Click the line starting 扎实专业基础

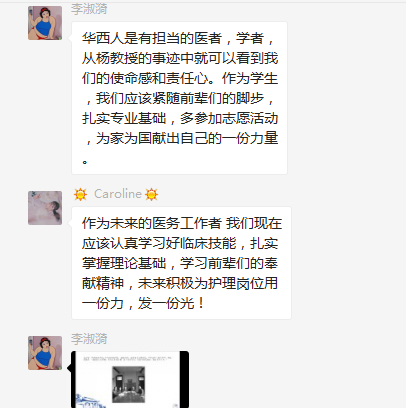click(x=180, y=118)
